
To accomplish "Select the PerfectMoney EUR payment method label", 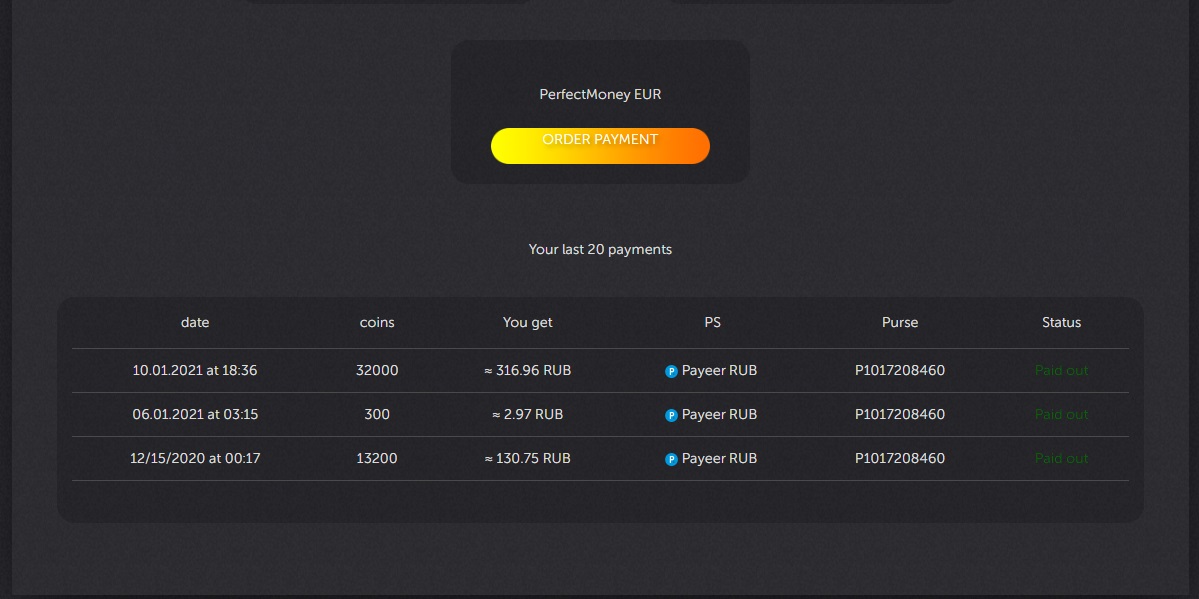I will click(x=599, y=93).
